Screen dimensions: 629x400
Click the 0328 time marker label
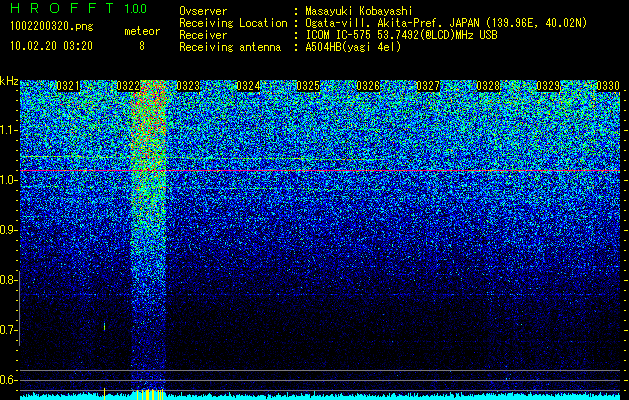pos(488,86)
